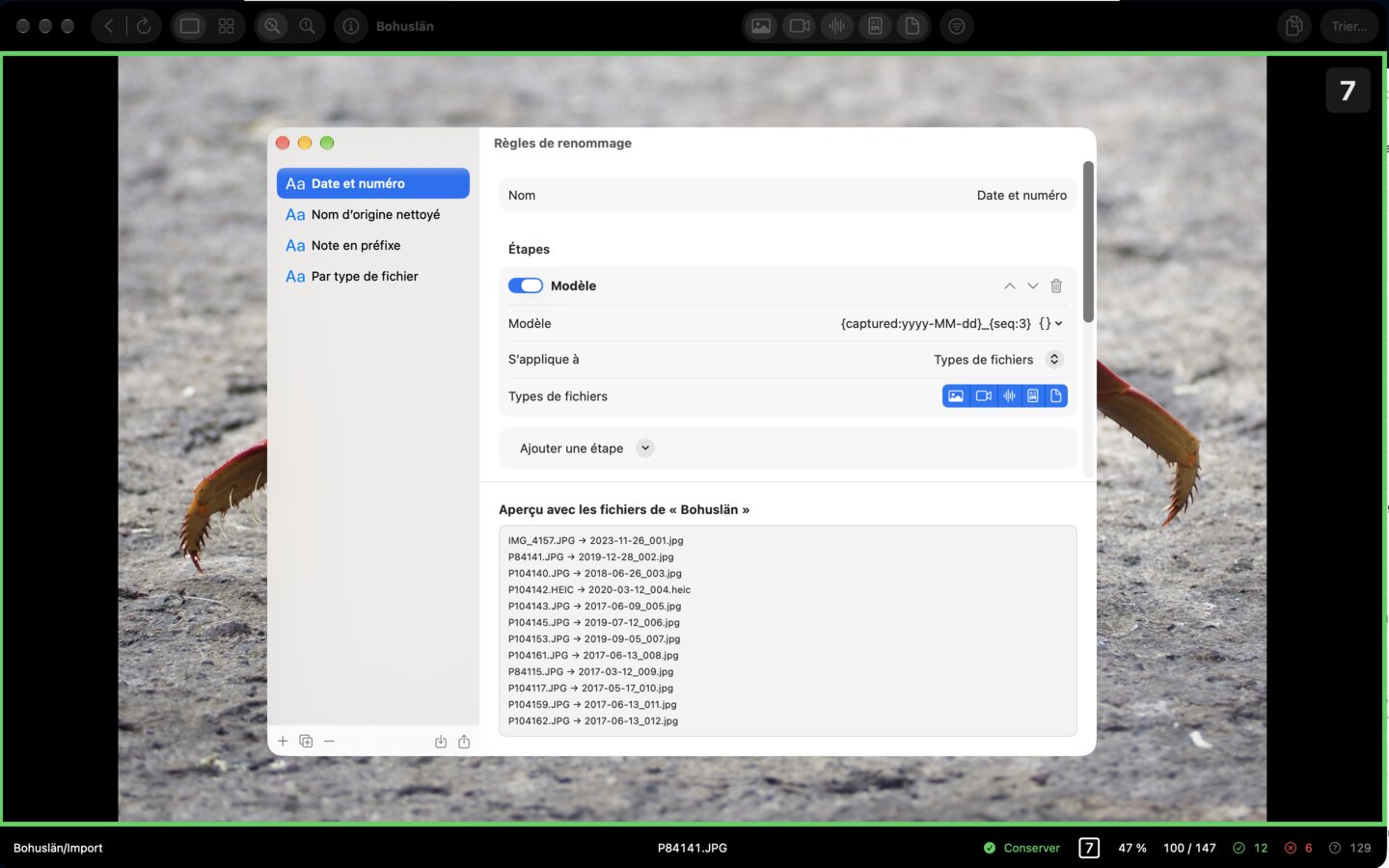Open the filter options circle icon
The height and width of the screenshot is (868, 1389).
[957, 26]
